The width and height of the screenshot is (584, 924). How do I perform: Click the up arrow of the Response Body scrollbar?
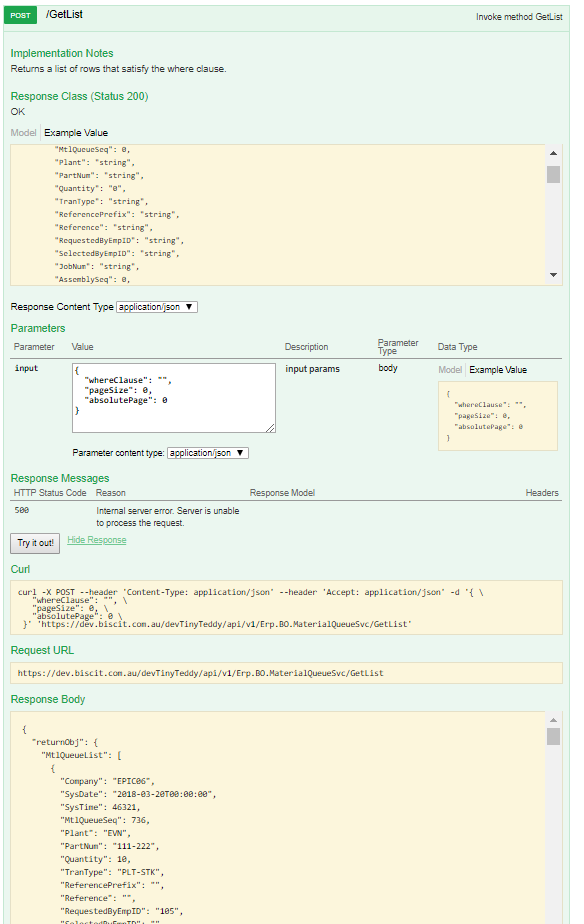tap(553, 720)
